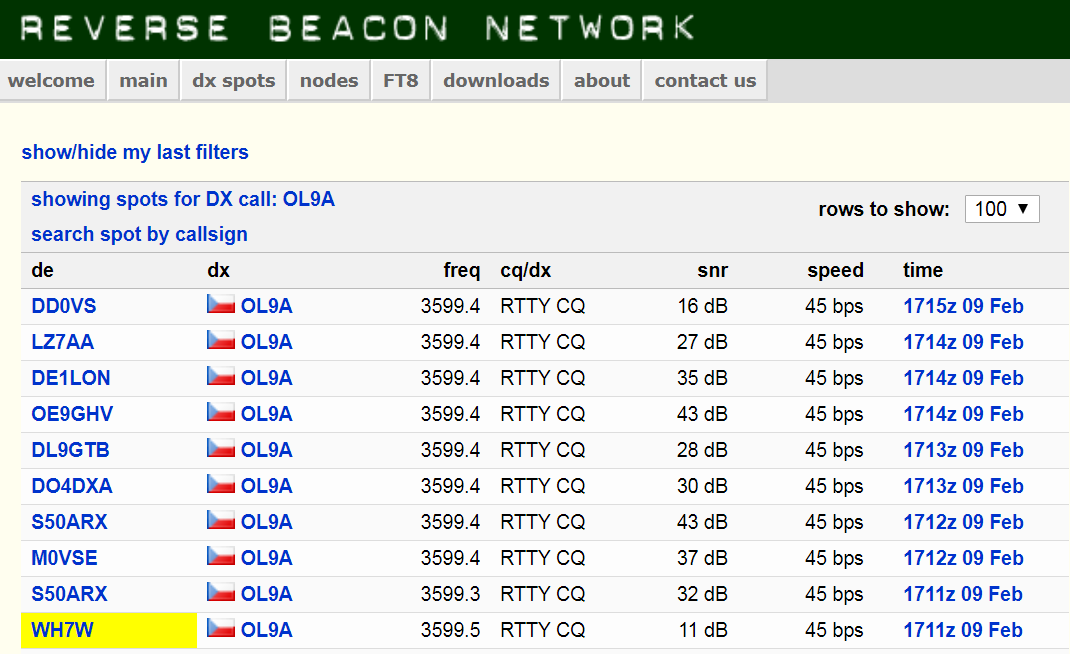
Task: Click Czech flag icon in DO4DXA row
Action: pyautogui.click(x=220, y=484)
